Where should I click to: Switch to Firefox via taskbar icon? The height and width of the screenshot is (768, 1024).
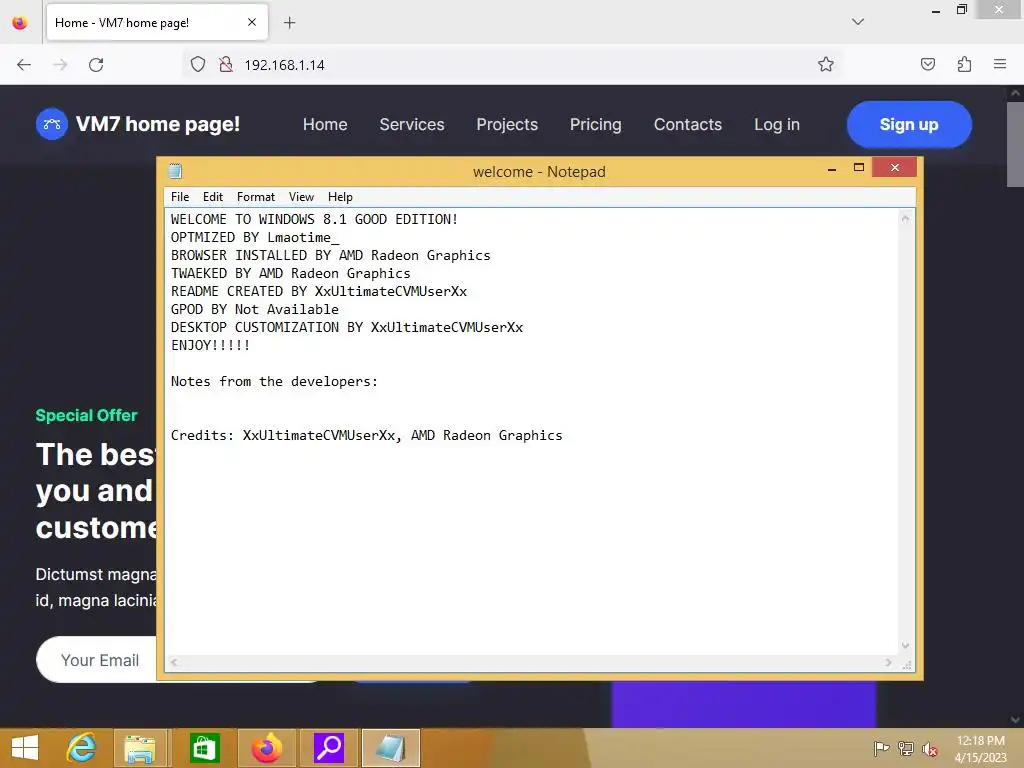click(266, 748)
